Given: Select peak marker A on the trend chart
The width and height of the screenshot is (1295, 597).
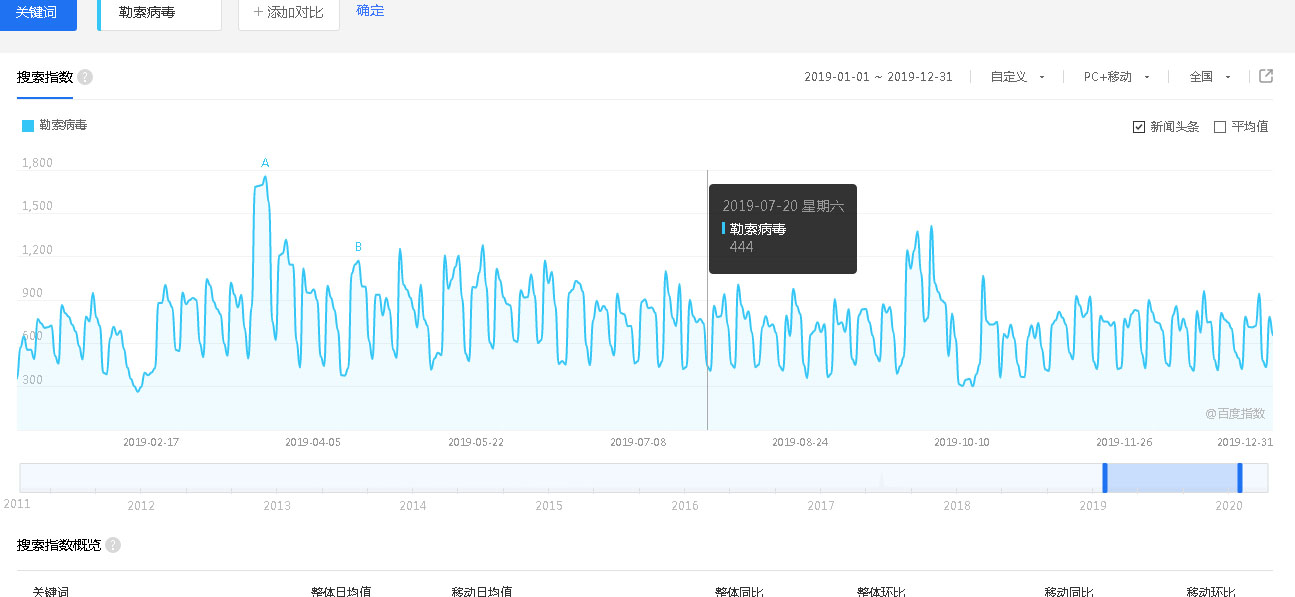Looking at the screenshot, I should 264,161.
